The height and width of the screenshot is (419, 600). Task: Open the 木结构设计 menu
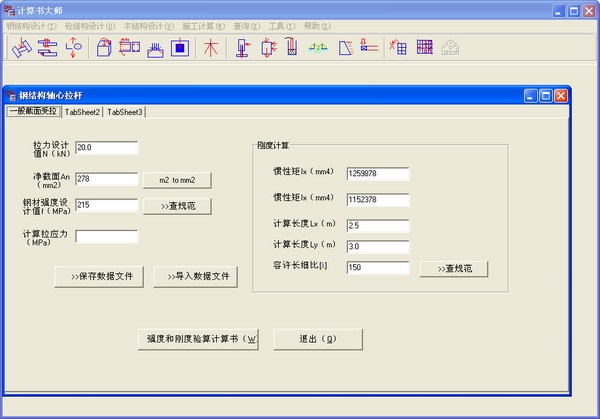coord(148,26)
